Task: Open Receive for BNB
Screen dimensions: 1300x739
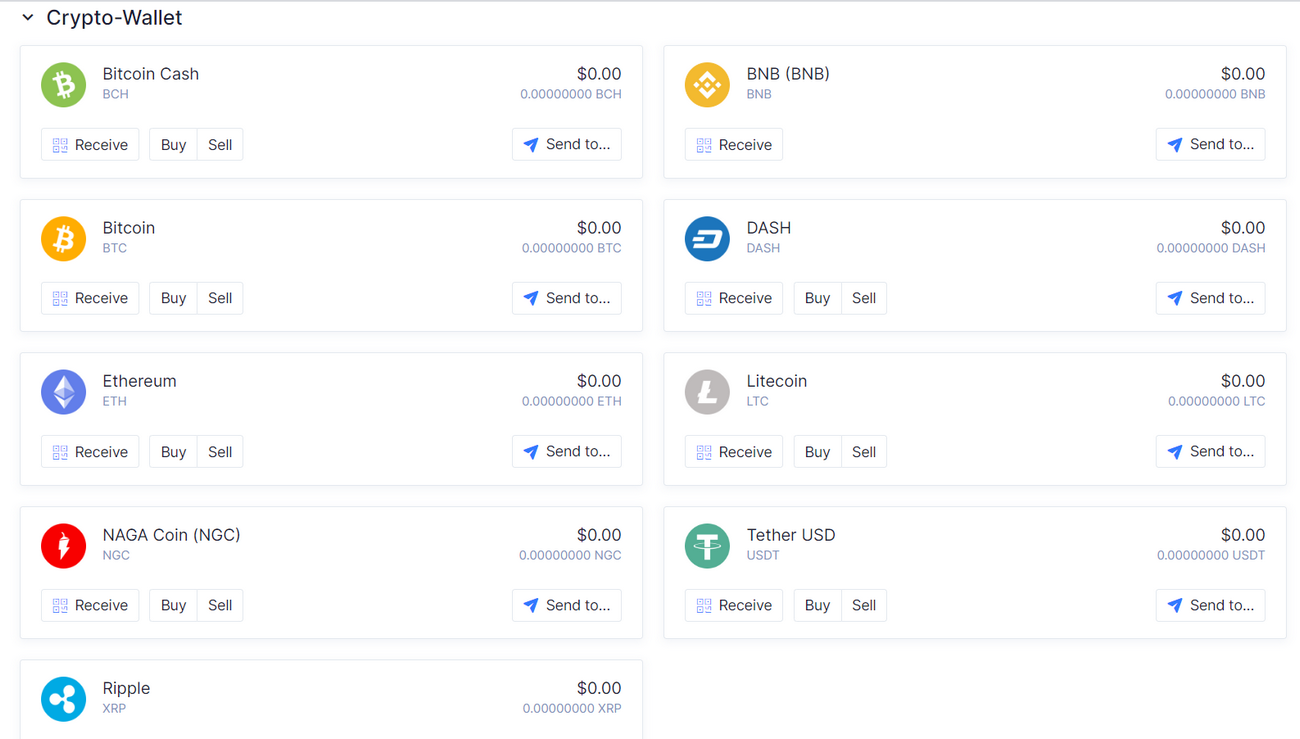Action: [x=734, y=145]
